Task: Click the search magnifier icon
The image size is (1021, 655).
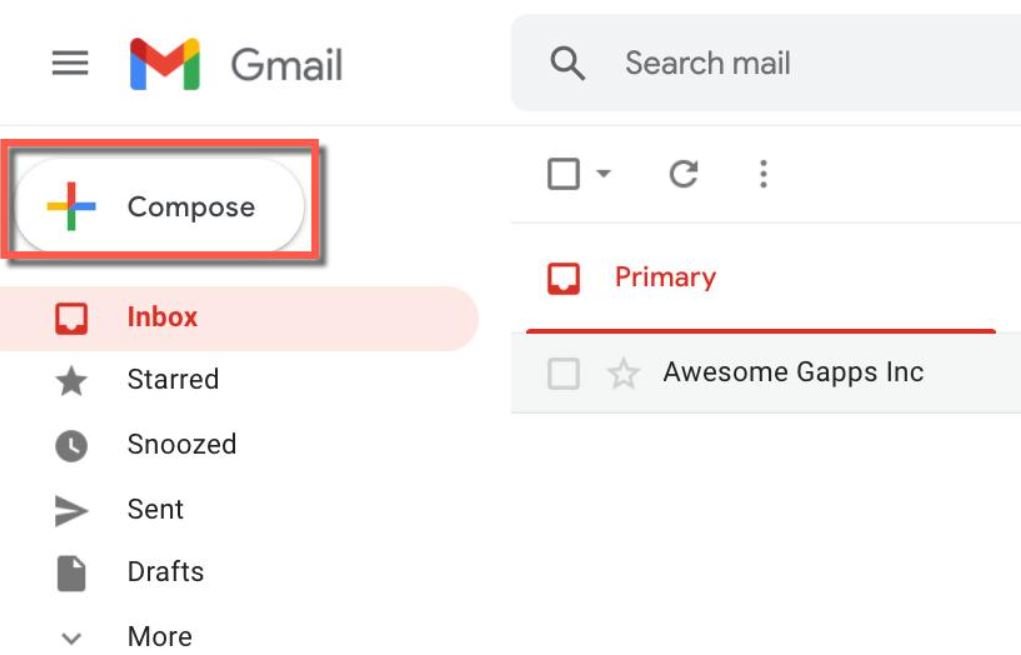Action: 567,63
